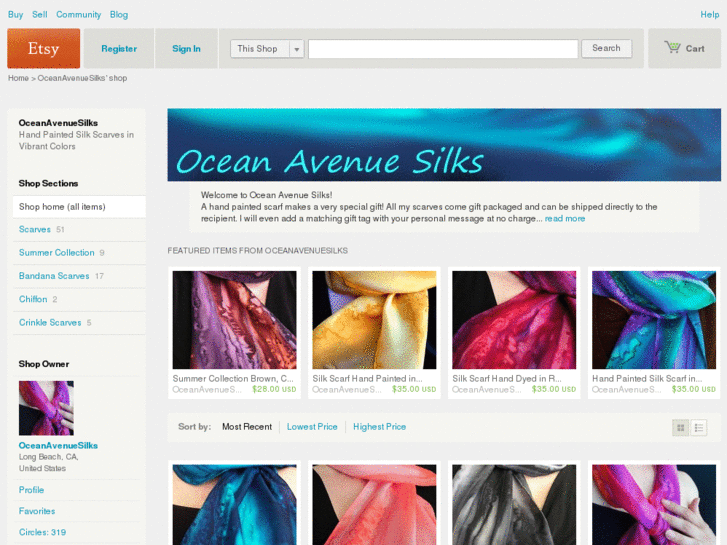Open the Community menu
Viewport: 727px width, 545px height.
click(79, 14)
